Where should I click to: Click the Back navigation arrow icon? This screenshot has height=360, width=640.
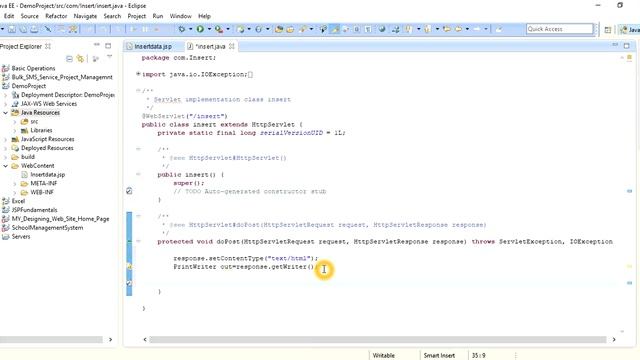tap(458, 29)
